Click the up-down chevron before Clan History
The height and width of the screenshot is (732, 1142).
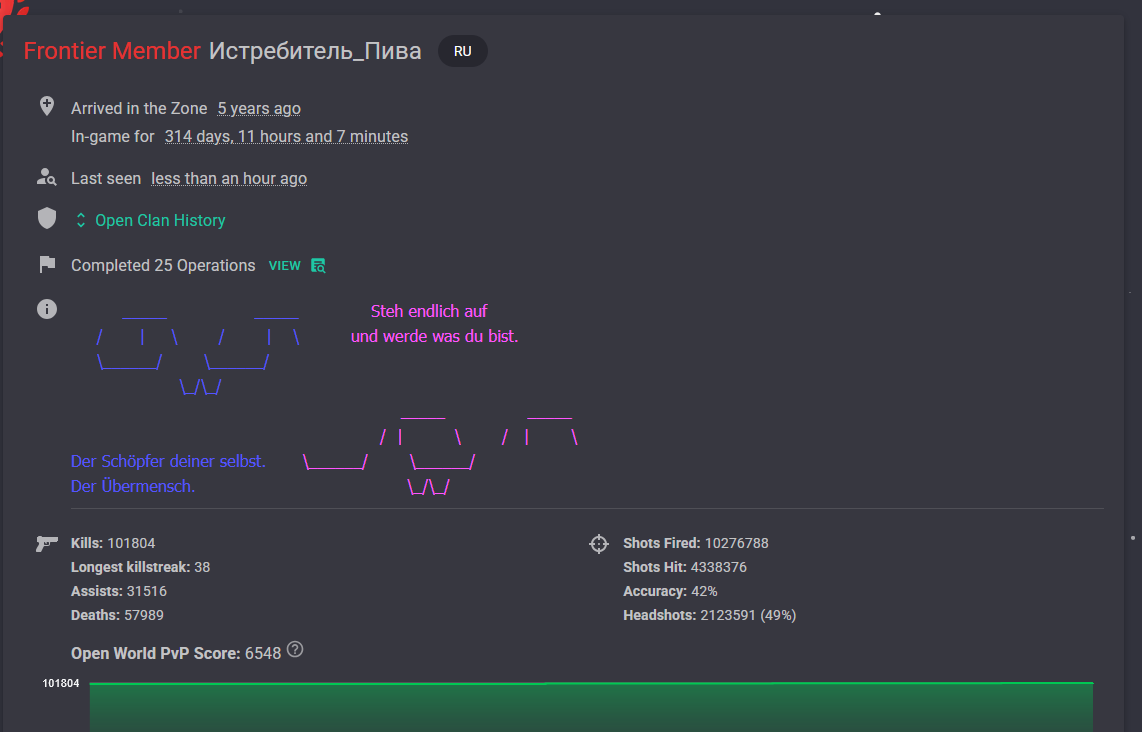[81, 220]
